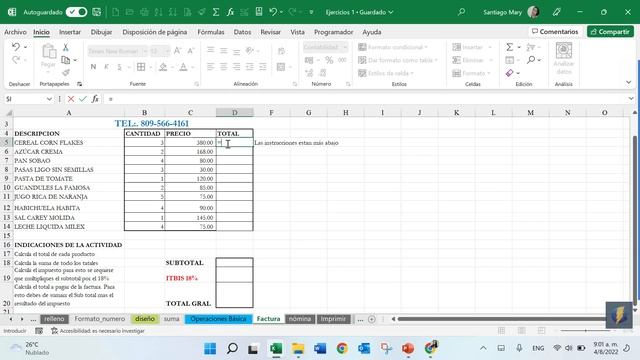Click the Insert Function fx icon in formula bar
The height and width of the screenshot is (360, 640).
95,99
